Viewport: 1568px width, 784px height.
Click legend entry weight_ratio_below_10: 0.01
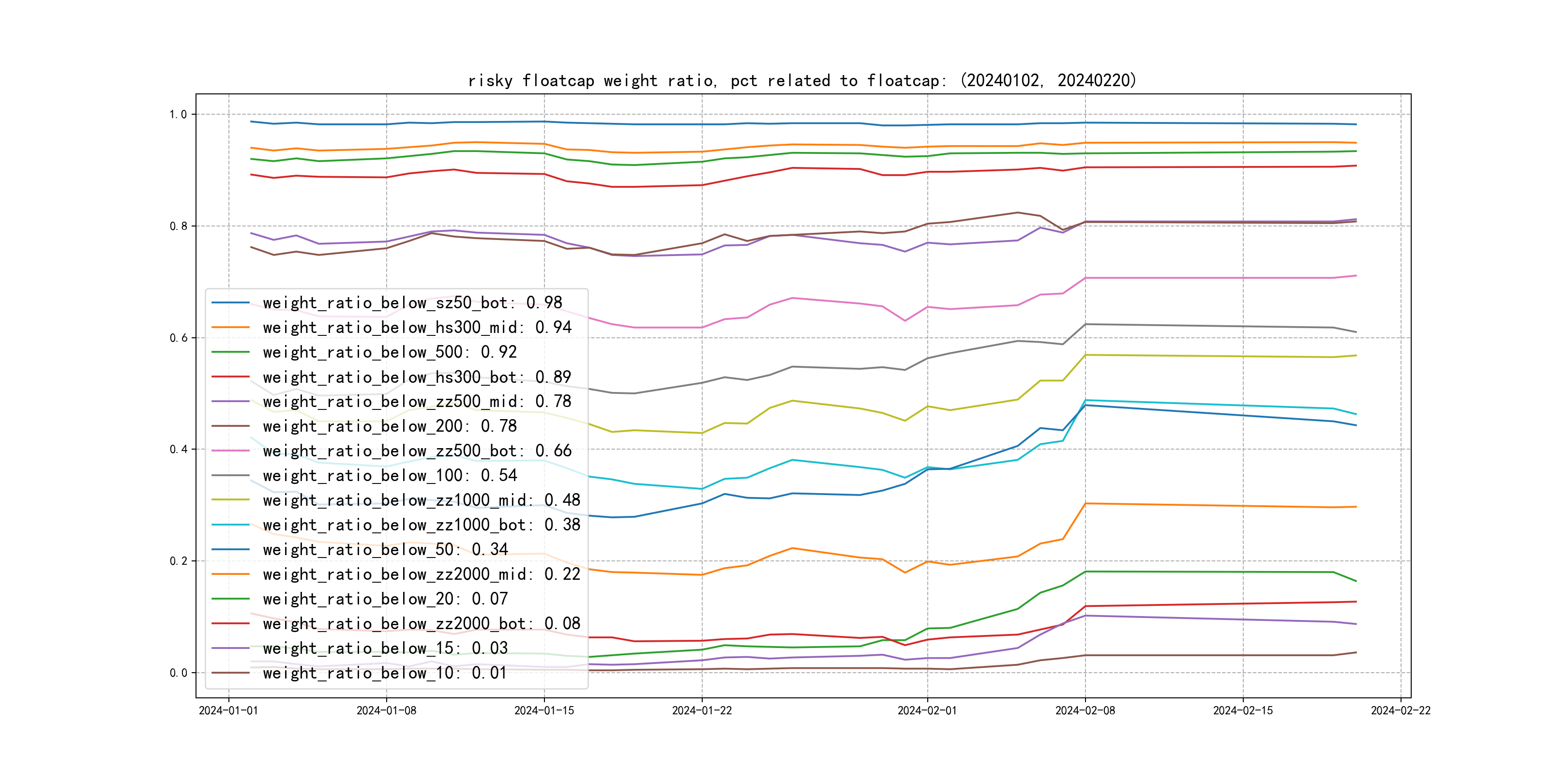coord(385,673)
